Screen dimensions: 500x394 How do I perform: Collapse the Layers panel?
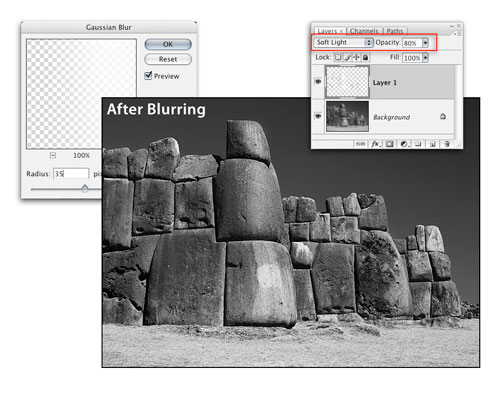pos(452,26)
